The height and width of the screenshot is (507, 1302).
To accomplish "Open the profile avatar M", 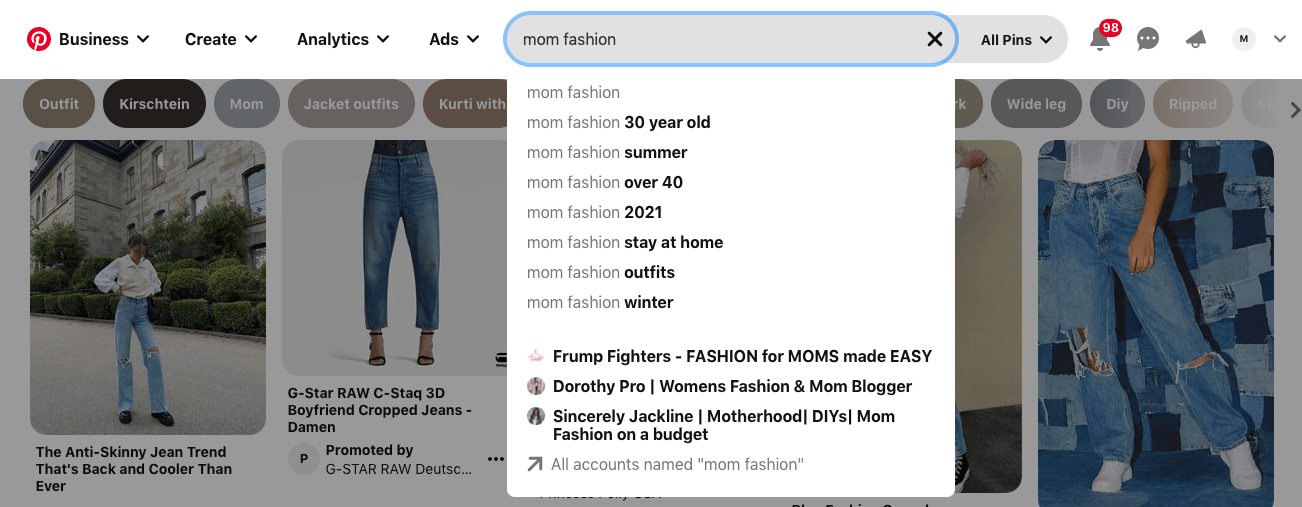I will click(x=1244, y=39).
